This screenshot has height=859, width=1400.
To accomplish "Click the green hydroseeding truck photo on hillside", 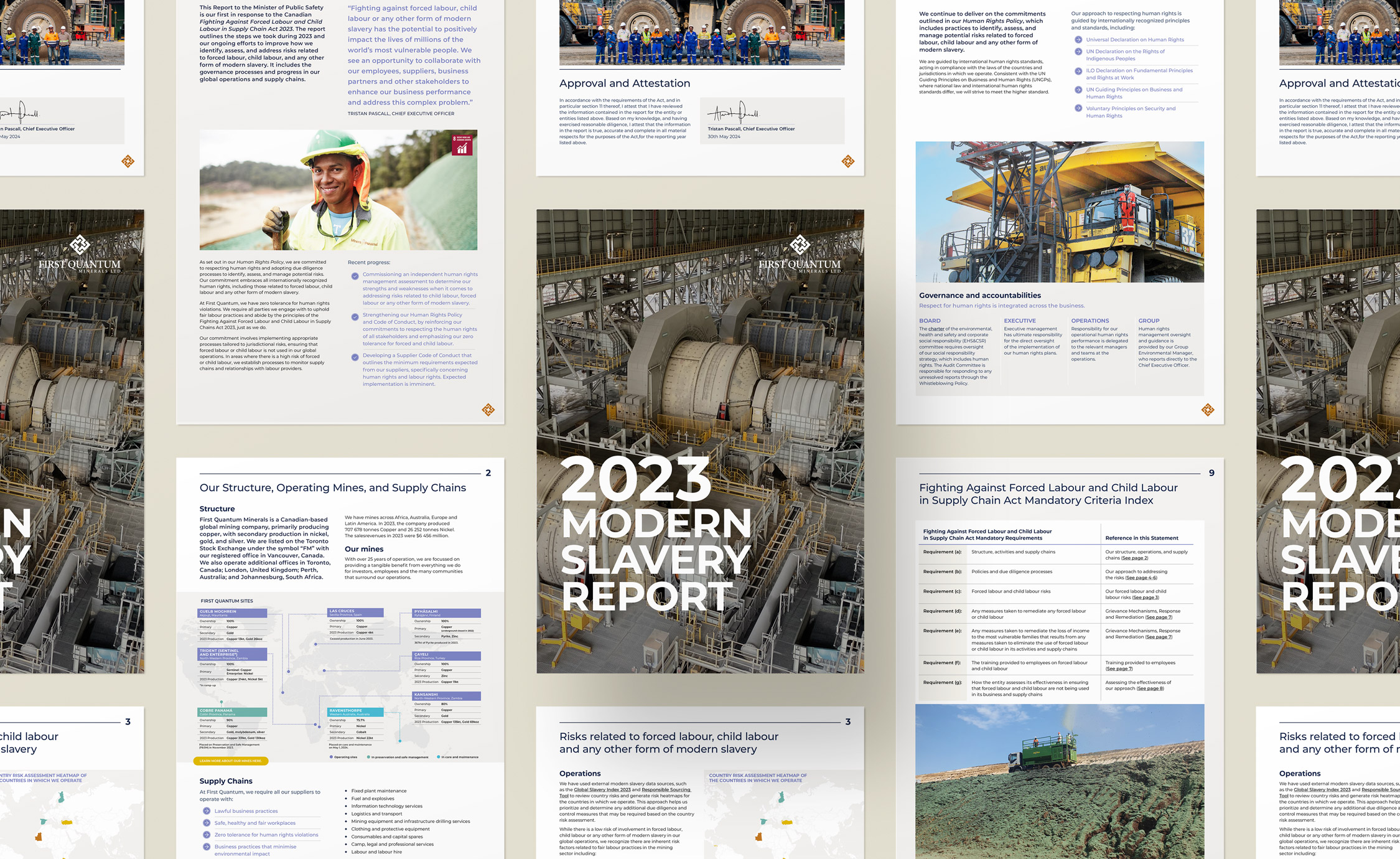I will [x=1060, y=782].
